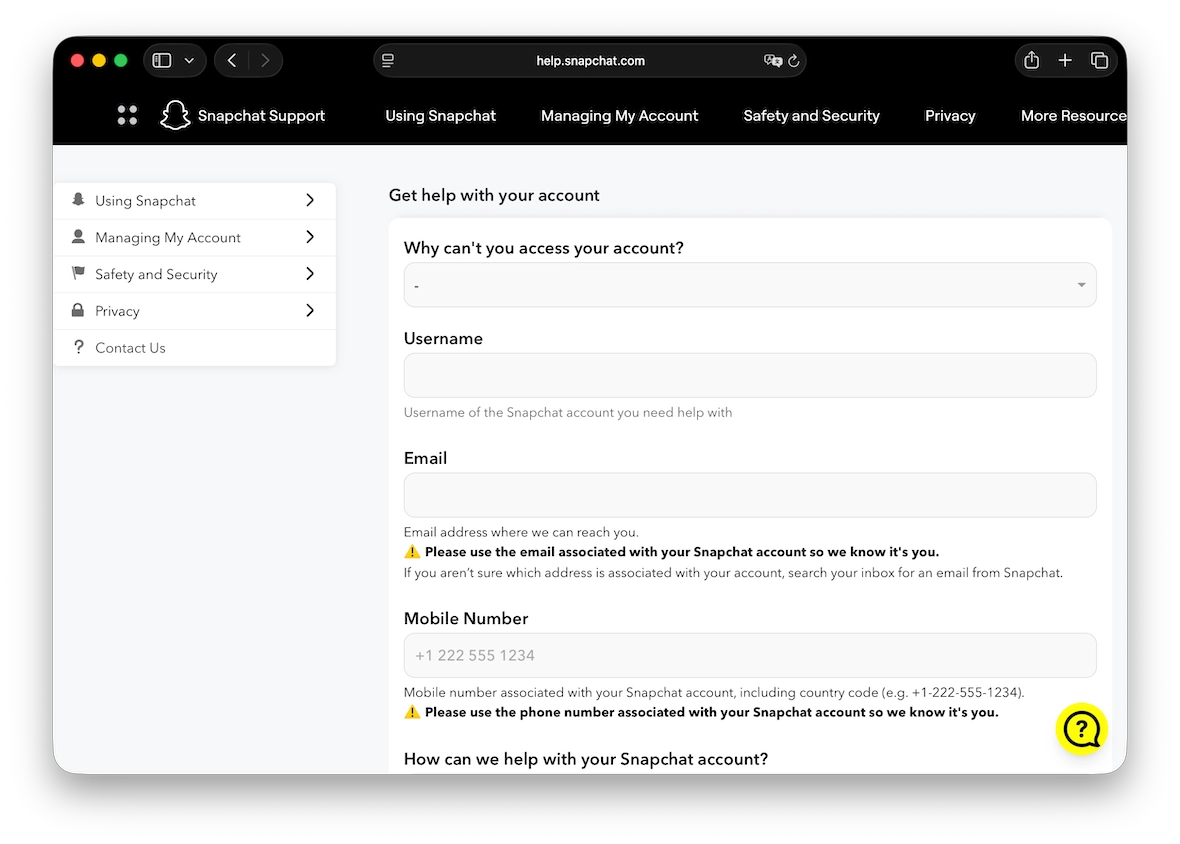Click the Safari sidebar toggle icon

click(162, 61)
